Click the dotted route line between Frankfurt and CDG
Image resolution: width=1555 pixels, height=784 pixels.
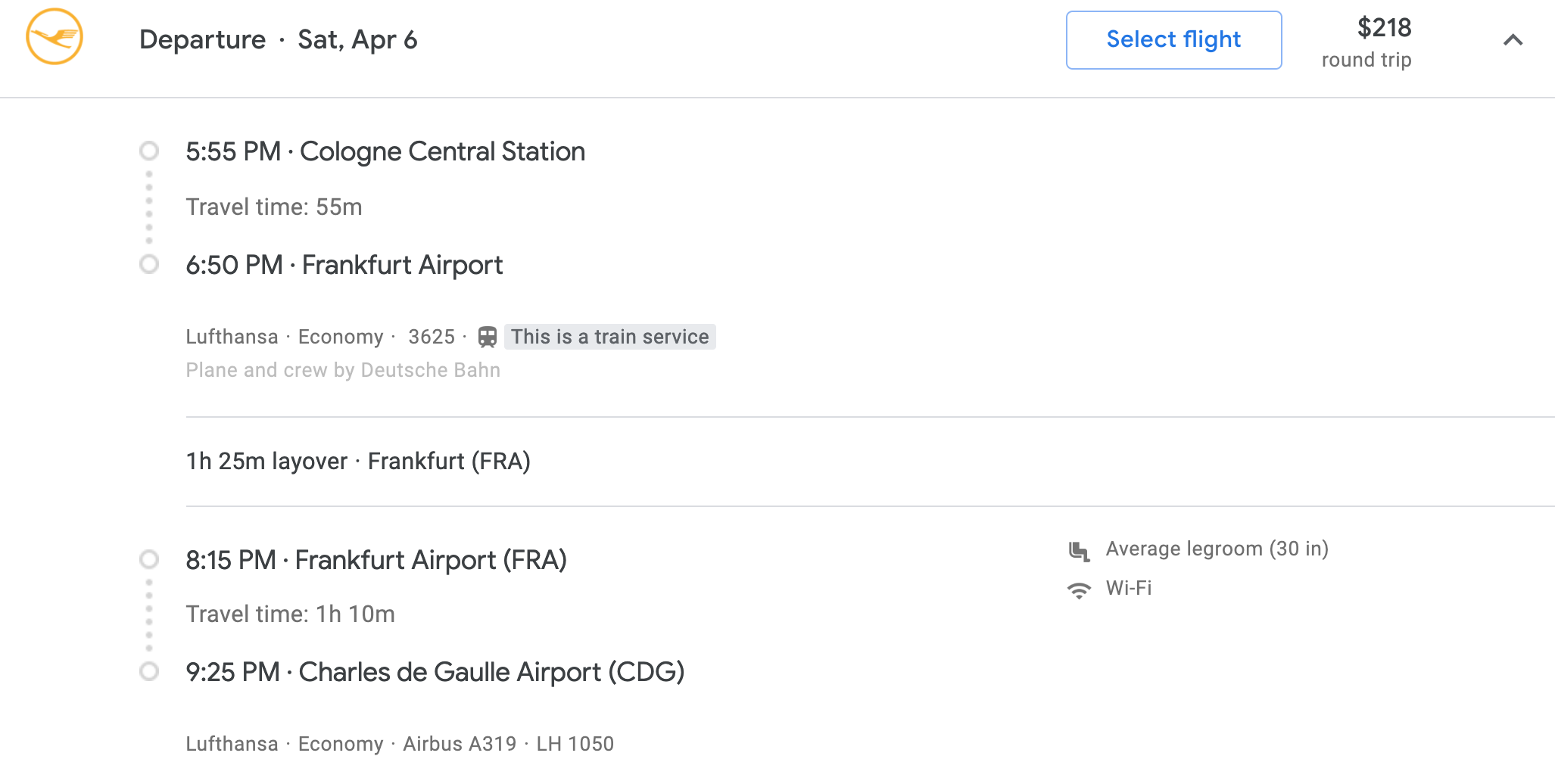(x=149, y=617)
